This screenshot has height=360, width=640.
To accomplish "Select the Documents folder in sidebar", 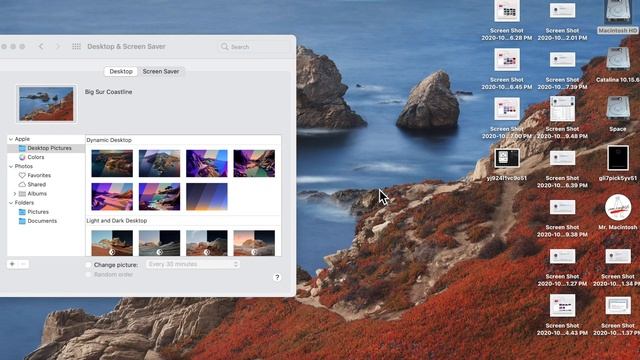I will tap(38, 221).
